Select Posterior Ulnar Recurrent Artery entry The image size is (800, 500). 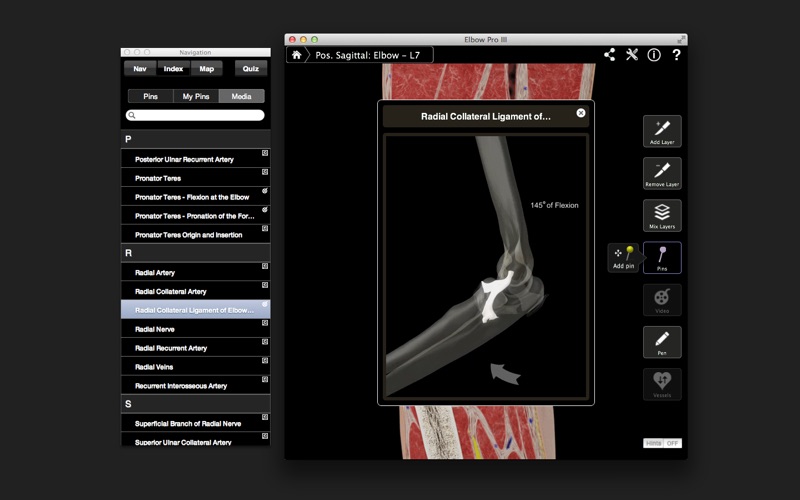click(x=195, y=159)
